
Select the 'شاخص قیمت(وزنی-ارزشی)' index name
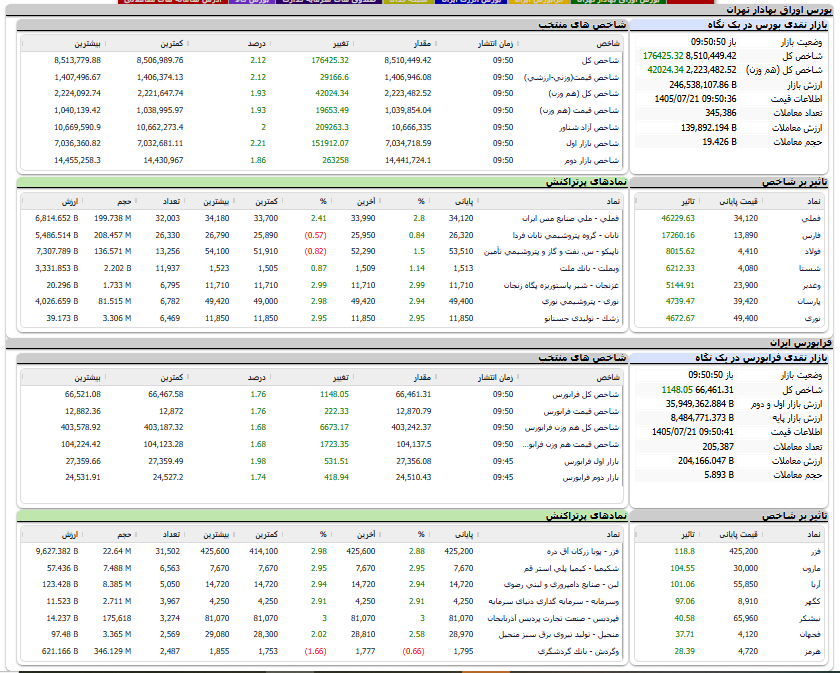(x=571, y=77)
